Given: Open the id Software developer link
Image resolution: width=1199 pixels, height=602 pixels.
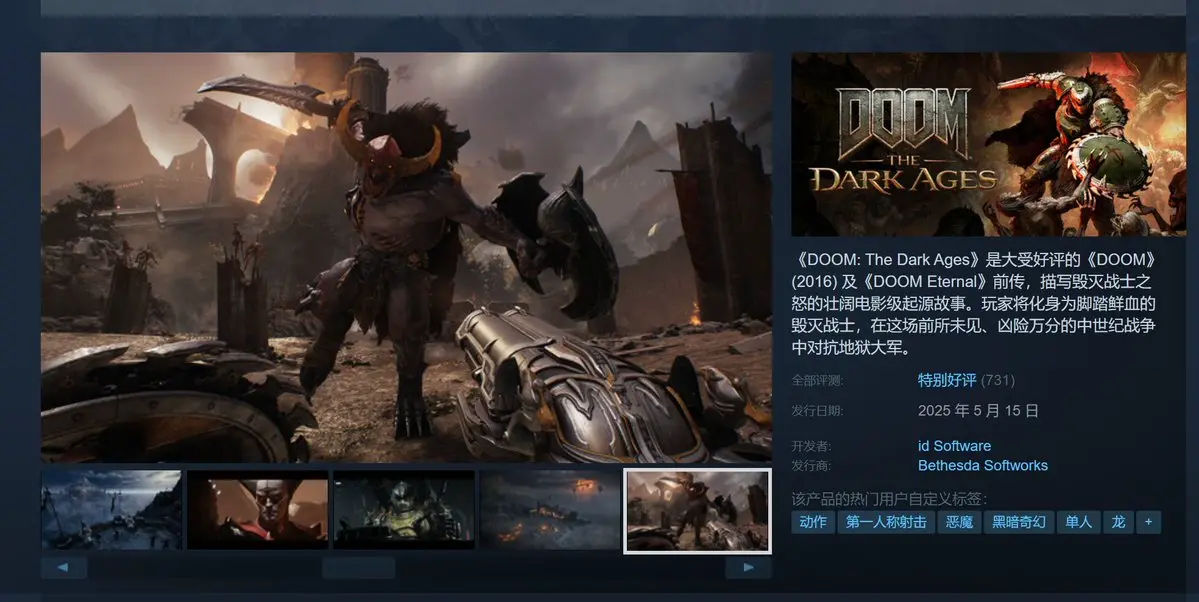Looking at the screenshot, I should click(x=954, y=446).
